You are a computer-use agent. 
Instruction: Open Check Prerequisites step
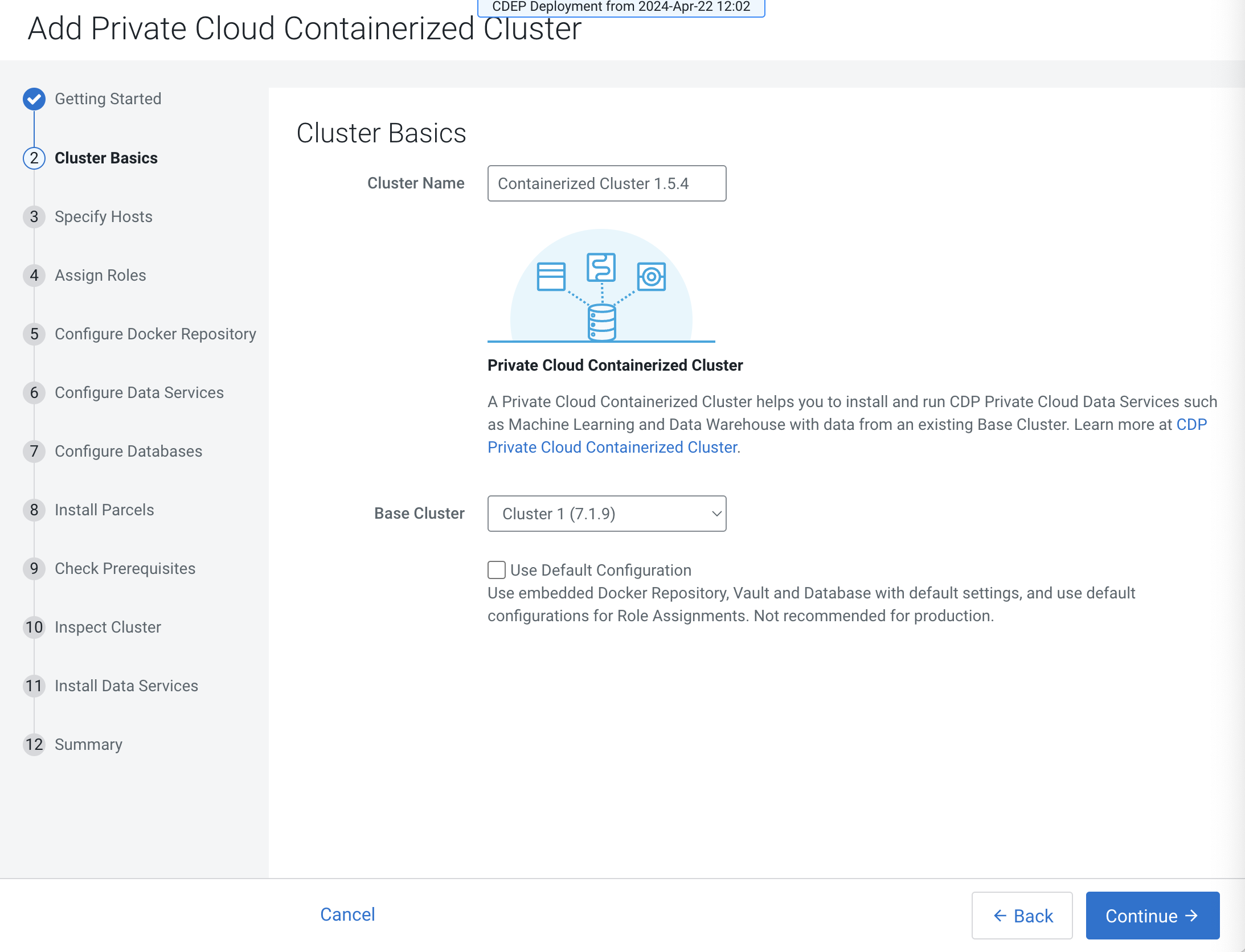click(125, 568)
